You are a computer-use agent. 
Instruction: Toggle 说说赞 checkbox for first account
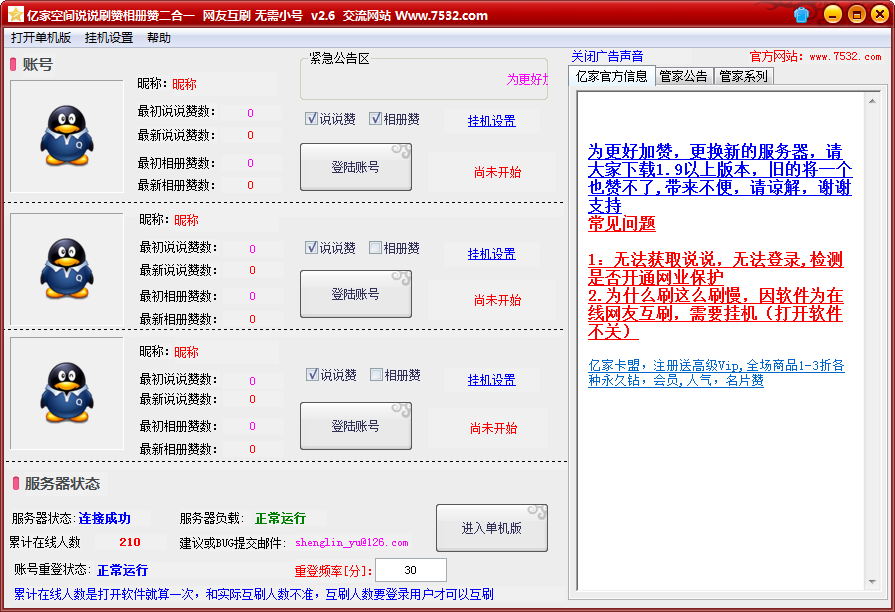point(313,119)
